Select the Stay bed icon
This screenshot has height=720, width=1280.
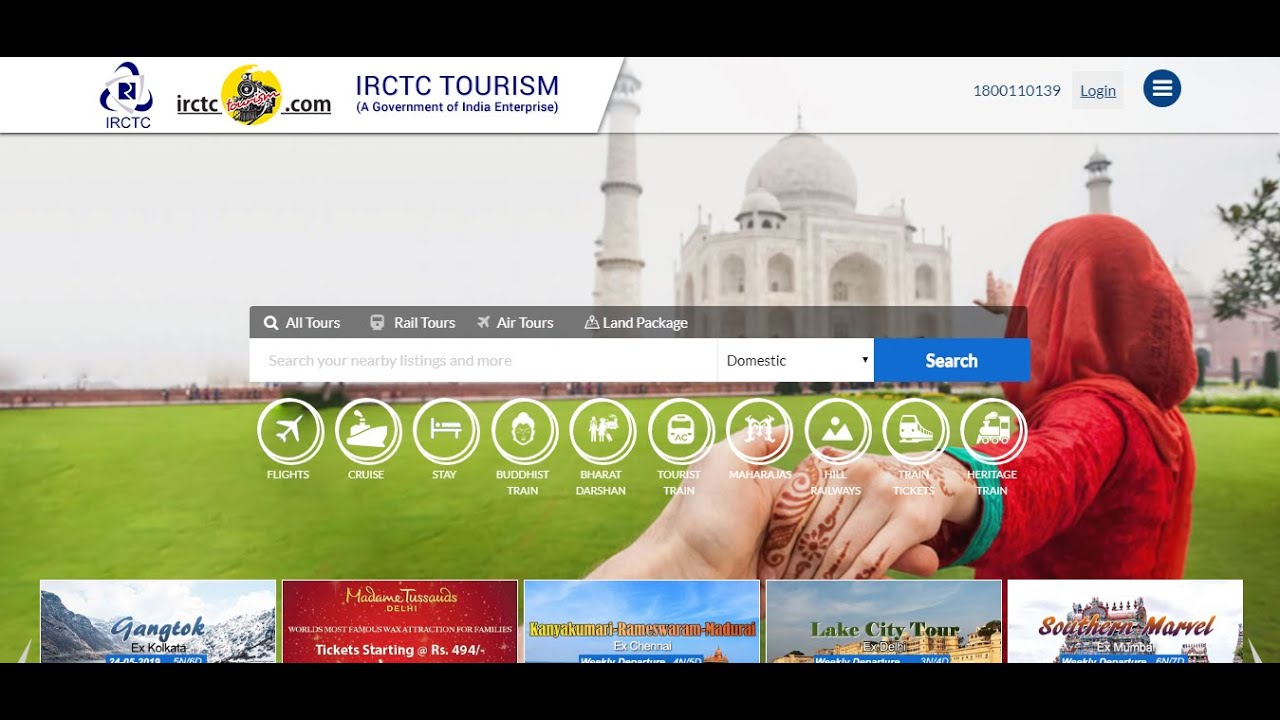point(446,432)
